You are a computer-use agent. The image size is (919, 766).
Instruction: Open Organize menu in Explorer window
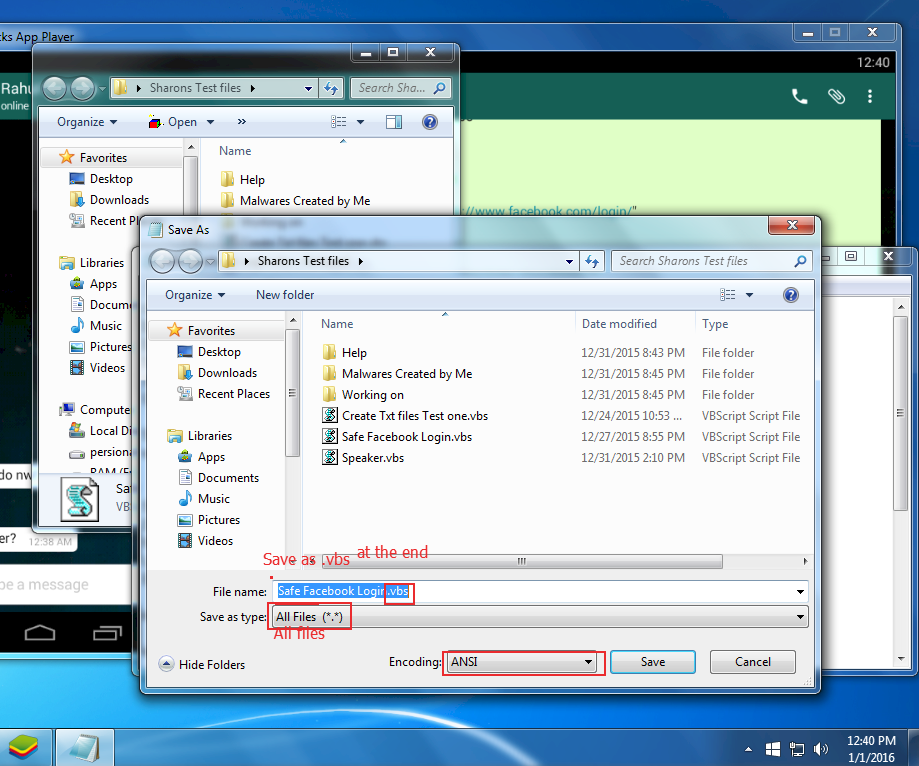pyautogui.click(x=87, y=122)
